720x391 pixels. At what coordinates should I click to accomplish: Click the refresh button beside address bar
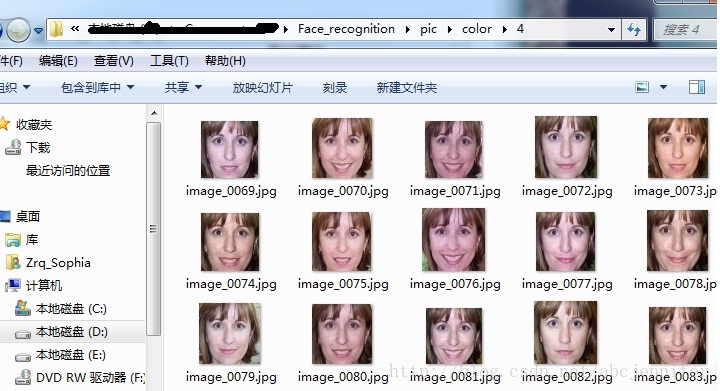634,30
